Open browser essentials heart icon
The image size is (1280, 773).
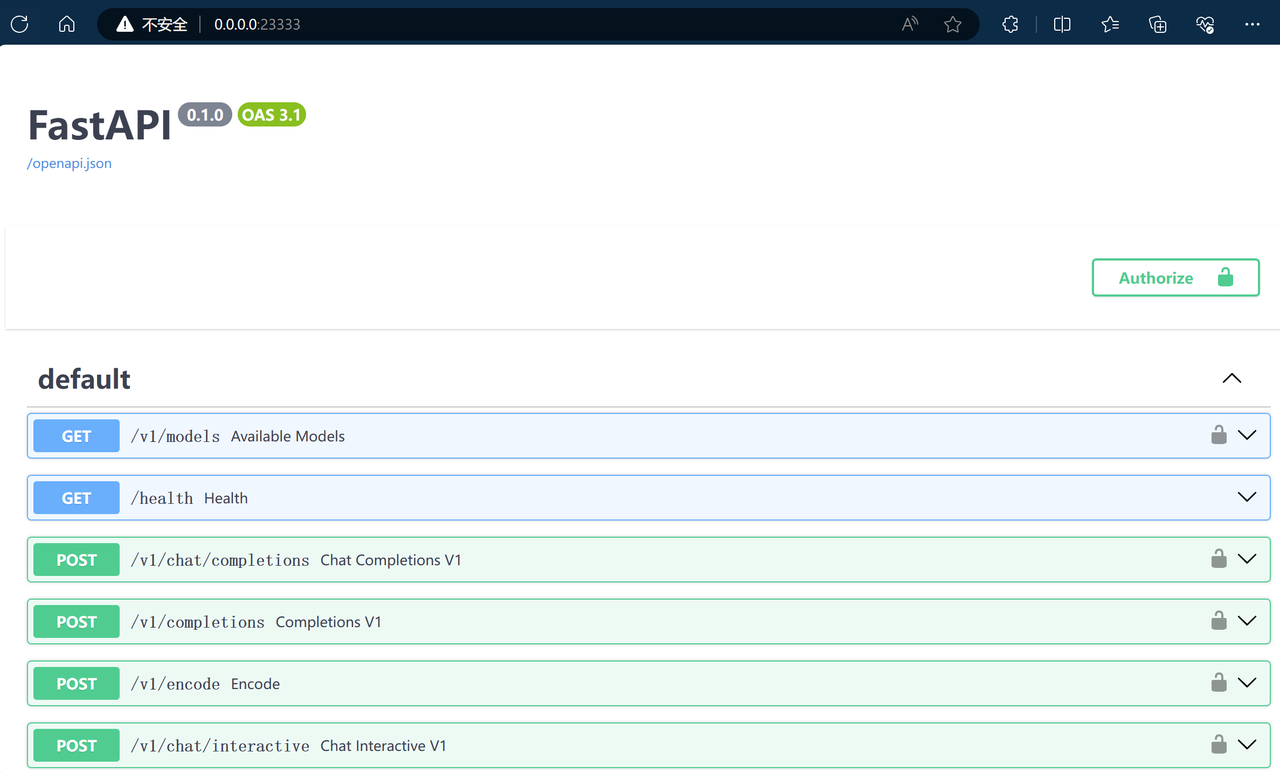tap(1205, 24)
